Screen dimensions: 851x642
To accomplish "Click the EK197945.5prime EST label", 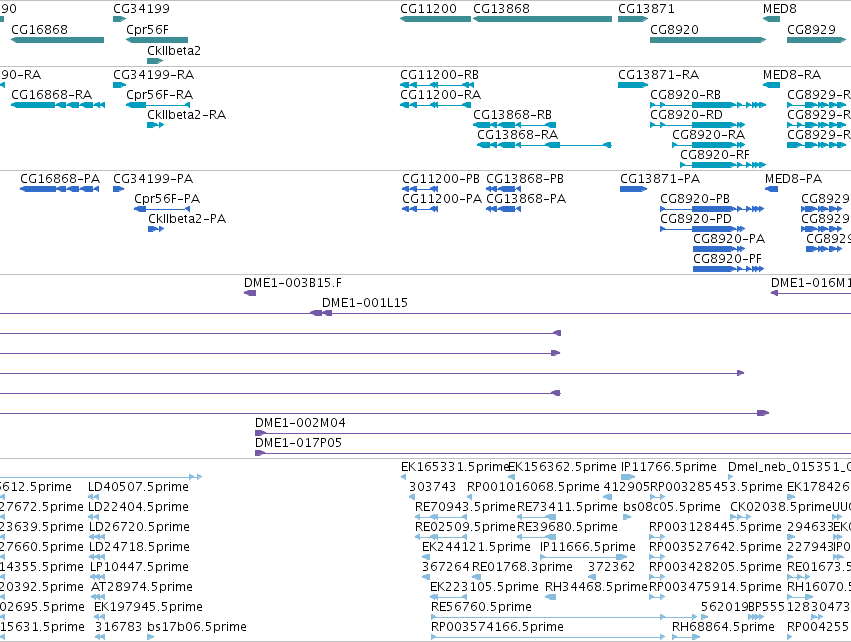I will point(148,607).
